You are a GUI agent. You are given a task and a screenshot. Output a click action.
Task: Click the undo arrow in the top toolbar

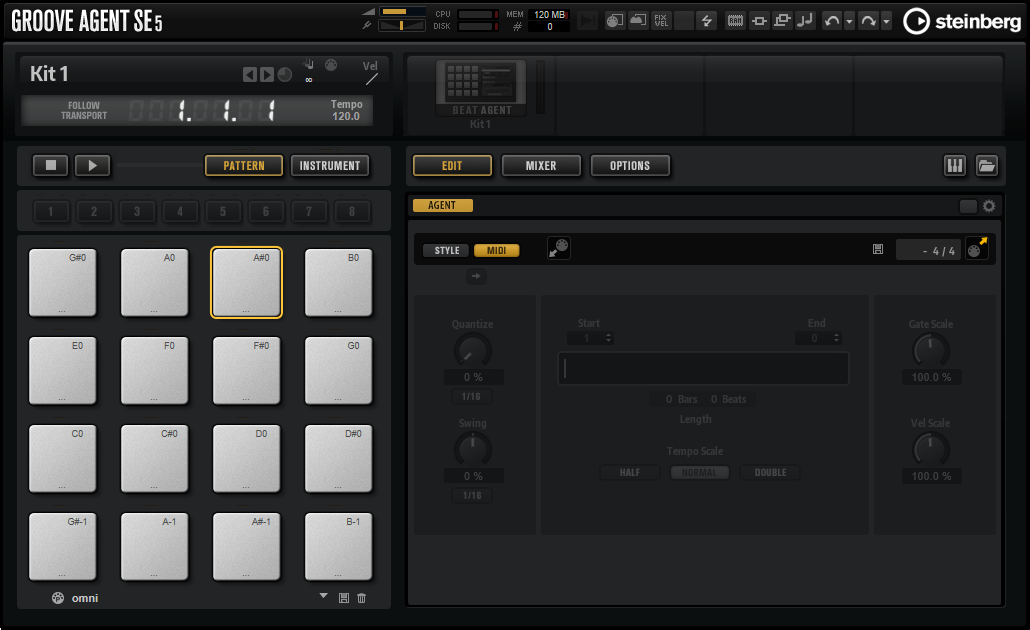pyautogui.click(x=832, y=21)
